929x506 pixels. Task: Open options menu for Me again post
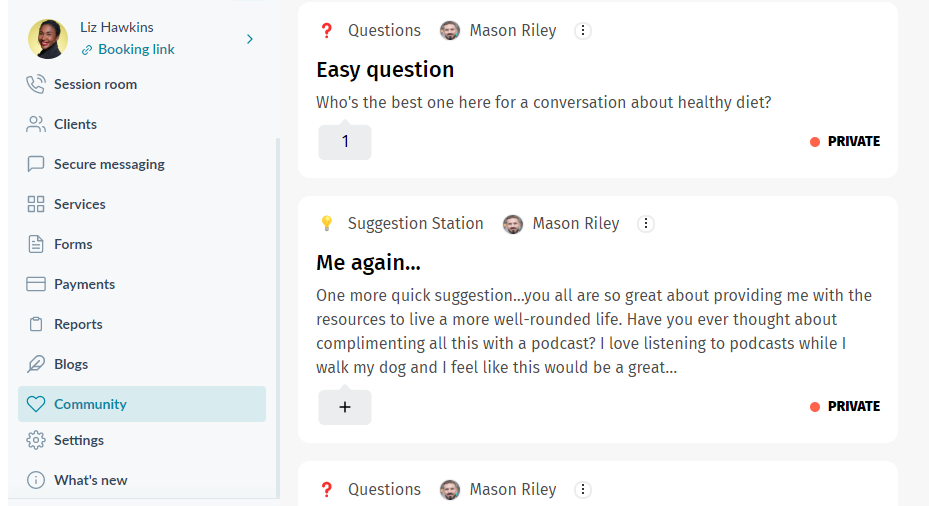click(x=646, y=223)
